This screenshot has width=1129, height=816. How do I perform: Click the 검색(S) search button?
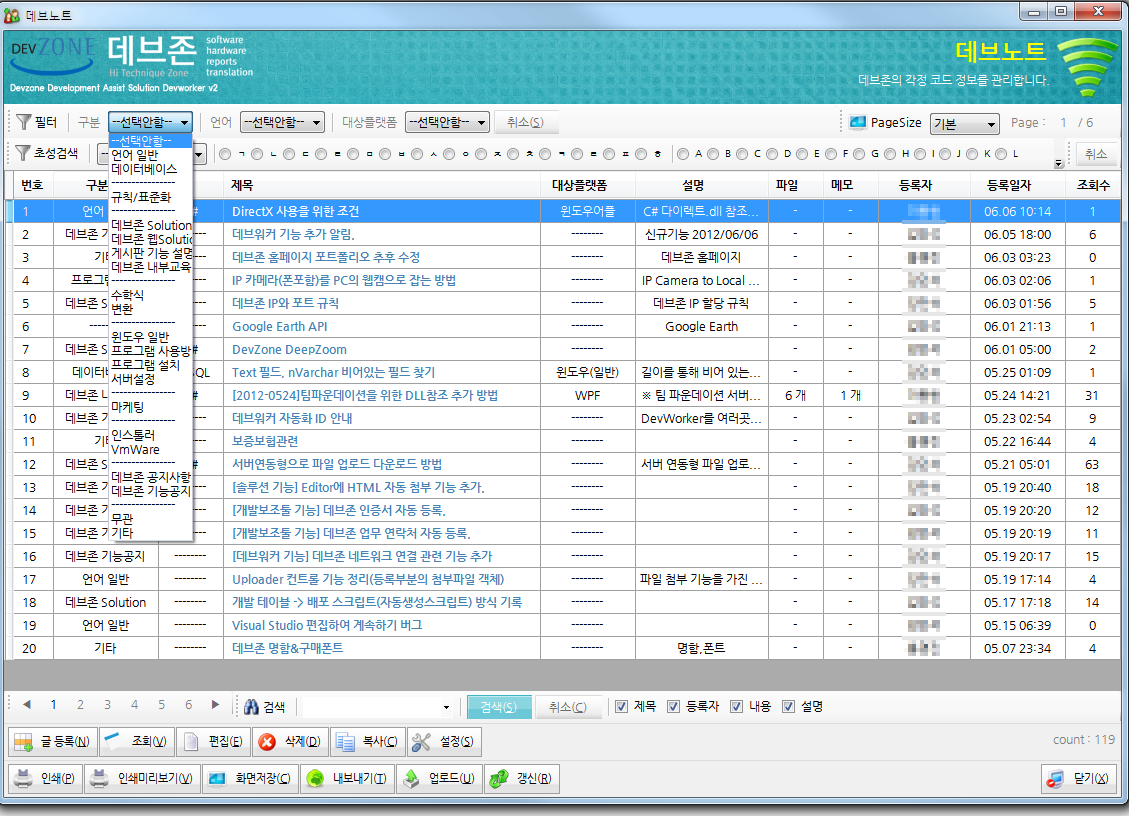click(499, 707)
